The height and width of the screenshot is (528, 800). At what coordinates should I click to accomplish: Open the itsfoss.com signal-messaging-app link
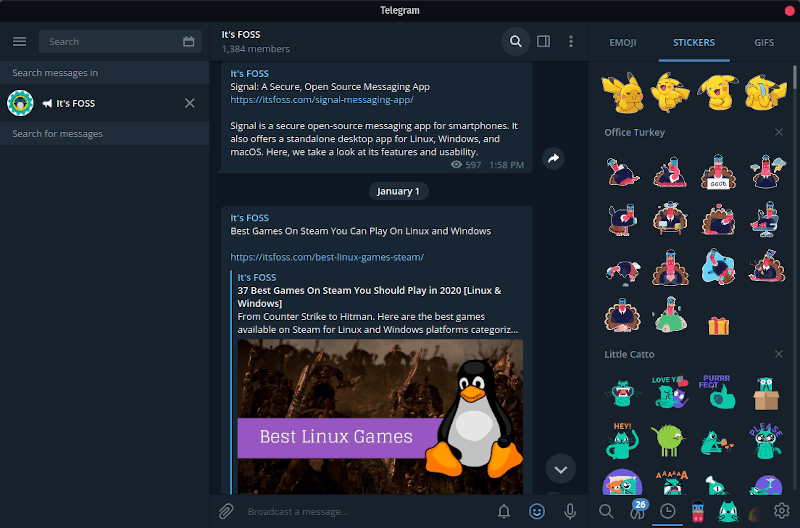pyautogui.click(x=321, y=100)
